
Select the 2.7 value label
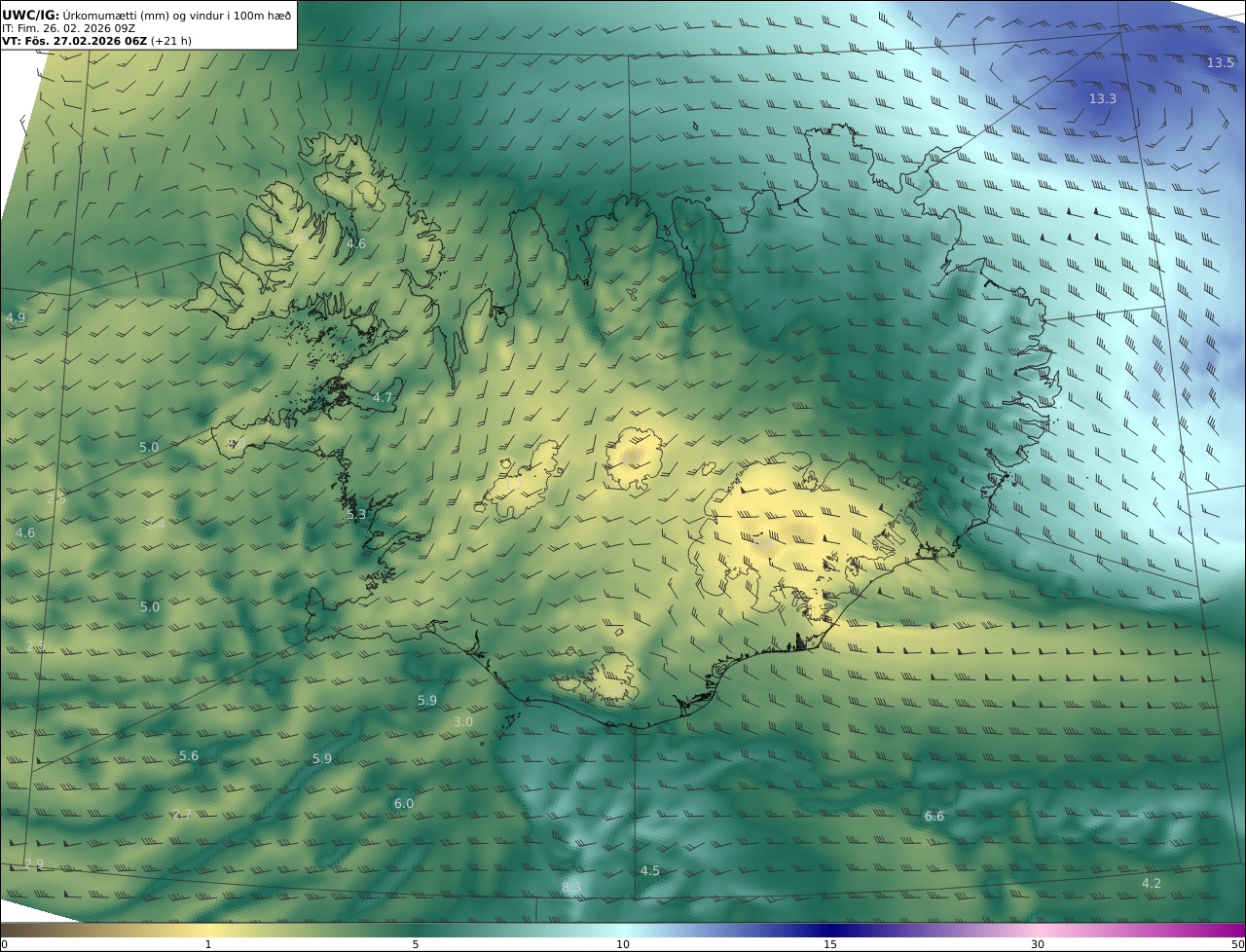[182, 815]
